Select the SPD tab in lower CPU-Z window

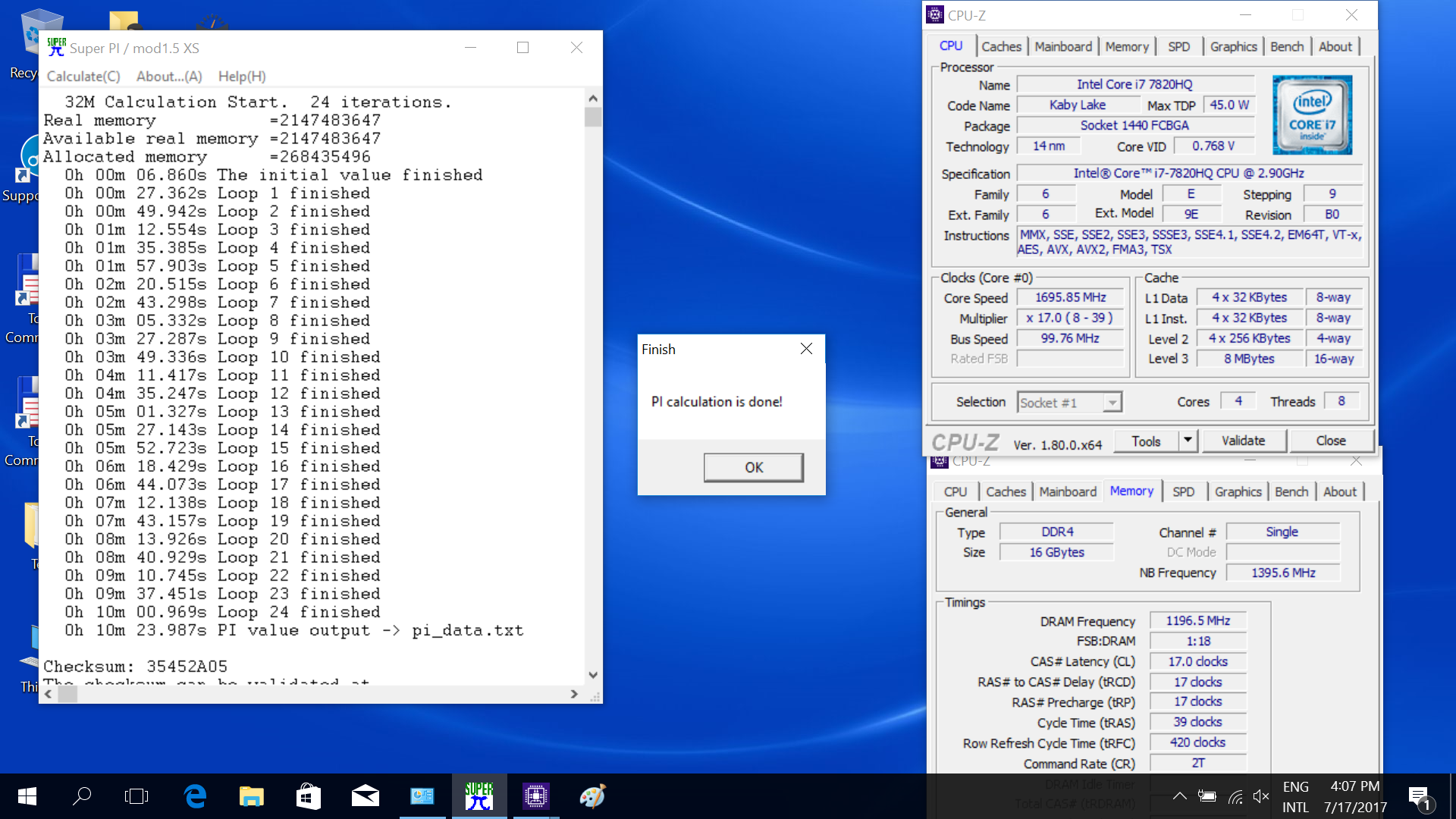click(1183, 492)
